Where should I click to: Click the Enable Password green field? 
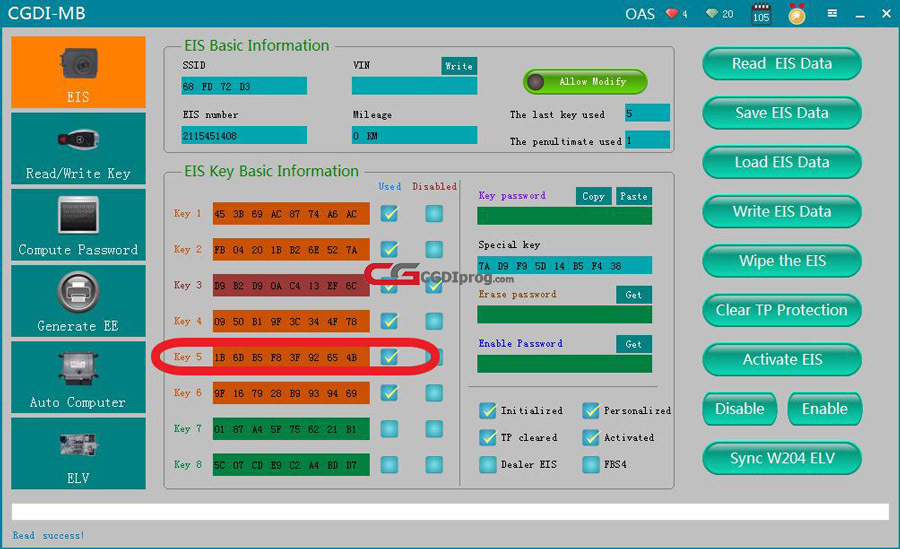(565, 364)
